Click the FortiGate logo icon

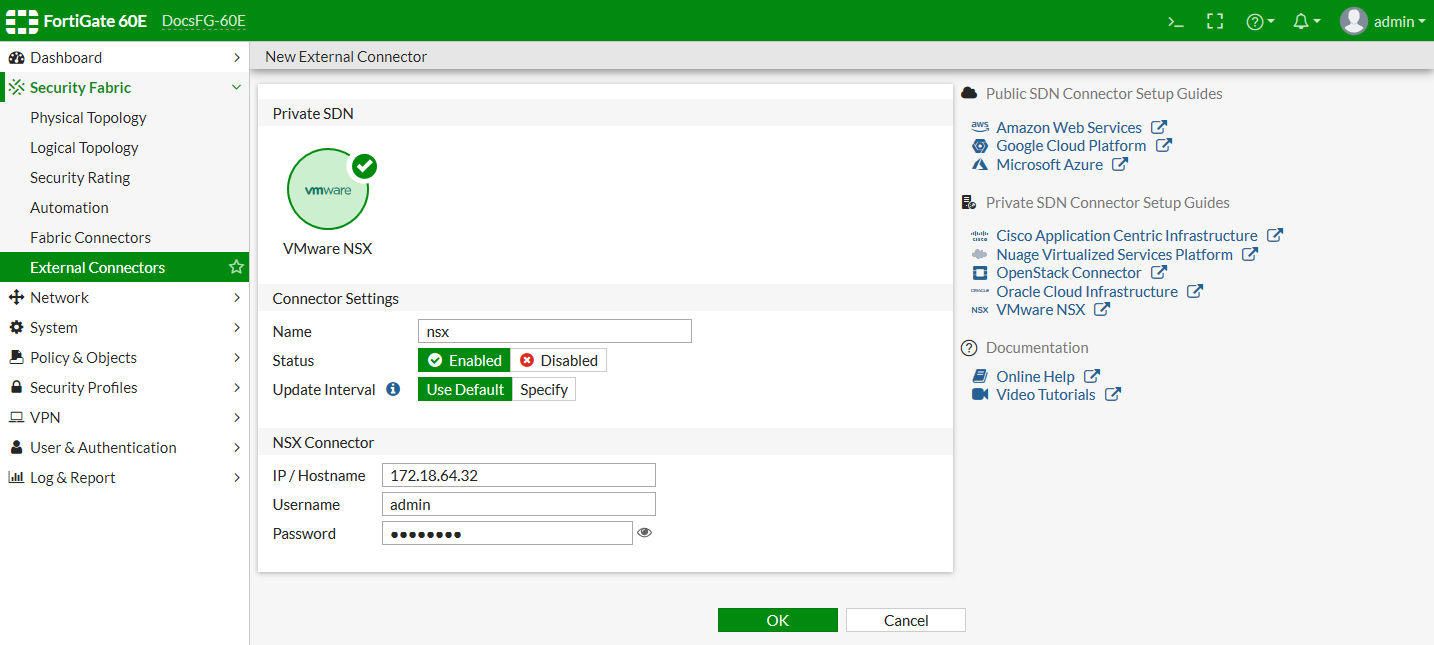(21, 21)
